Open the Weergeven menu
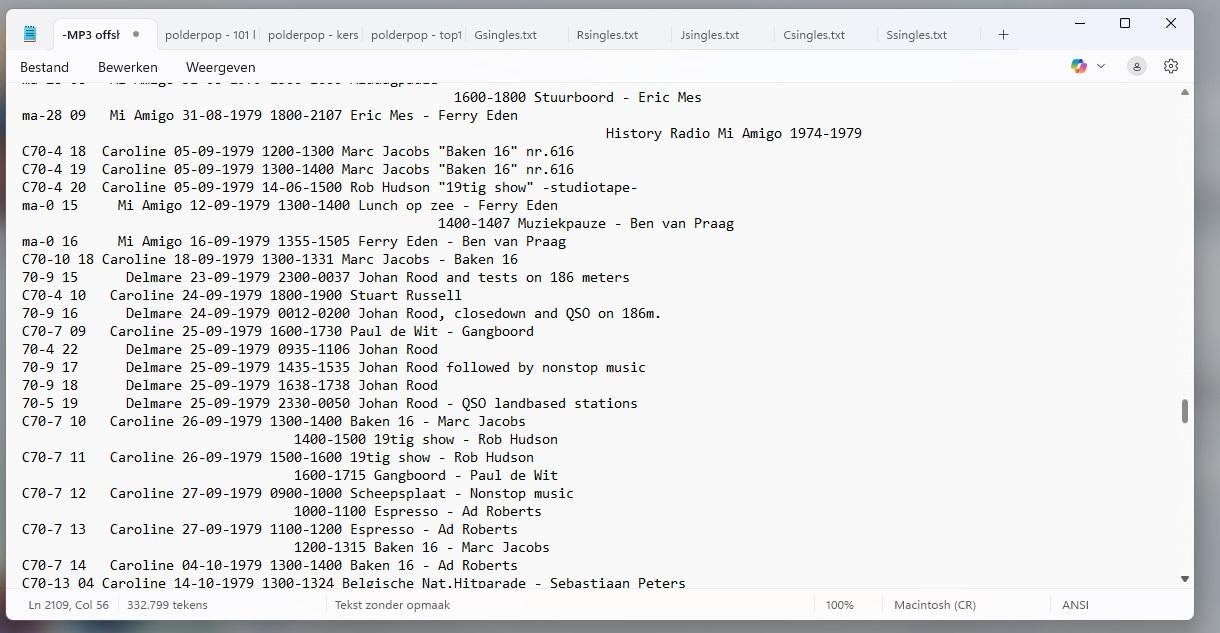Viewport: 1220px width, 633px height. point(220,67)
